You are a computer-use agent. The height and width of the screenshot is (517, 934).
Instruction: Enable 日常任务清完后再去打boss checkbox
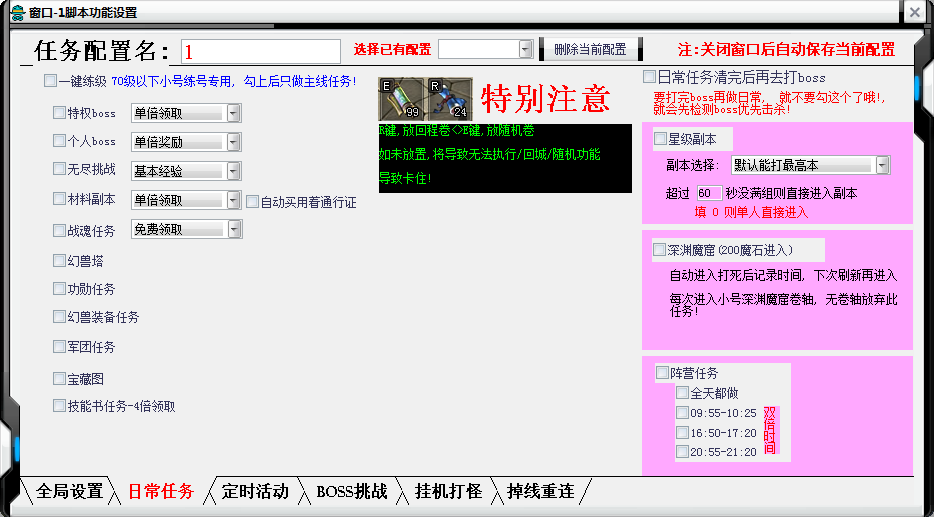click(649, 77)
